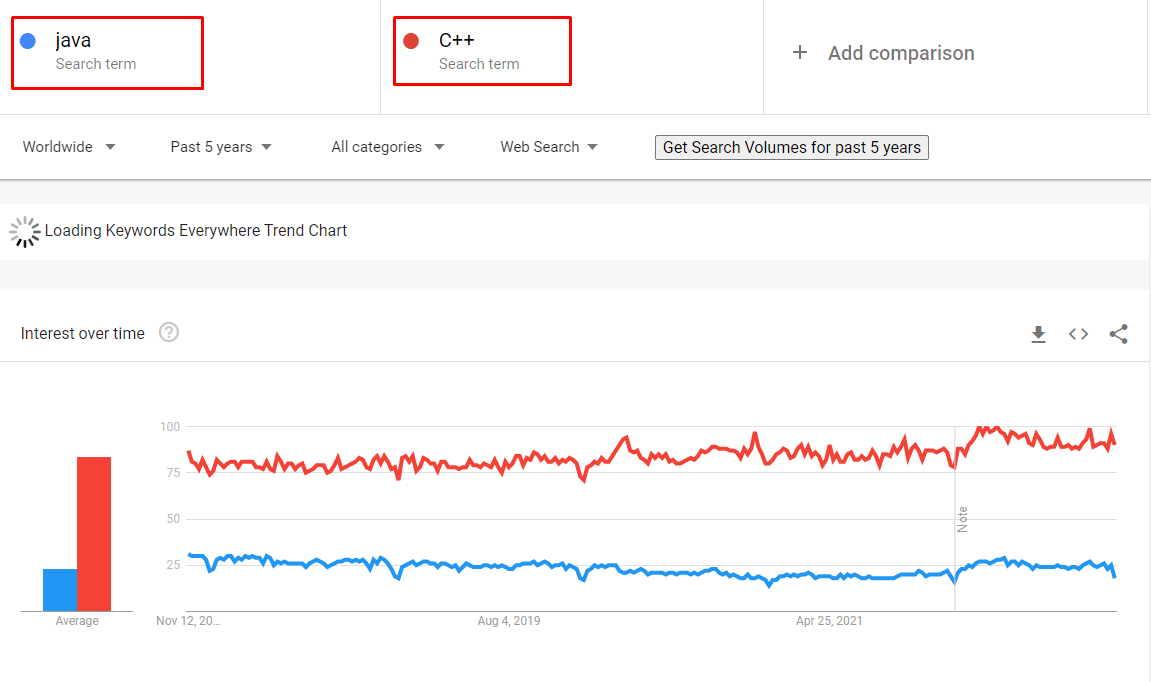Open the Worldwide region dropdown

[69, 147]
